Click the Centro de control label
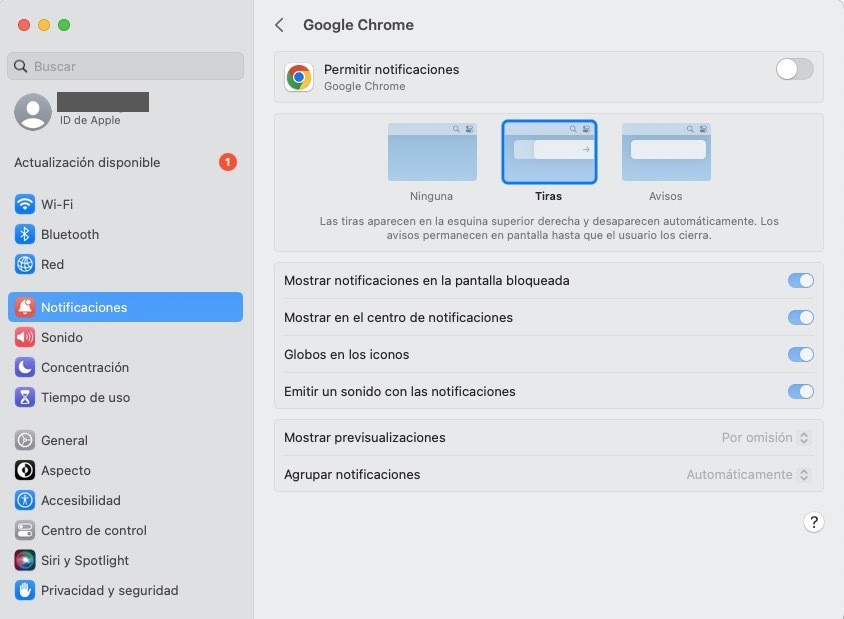Viewport: 844px width, 619px height. tap(94, 531)
